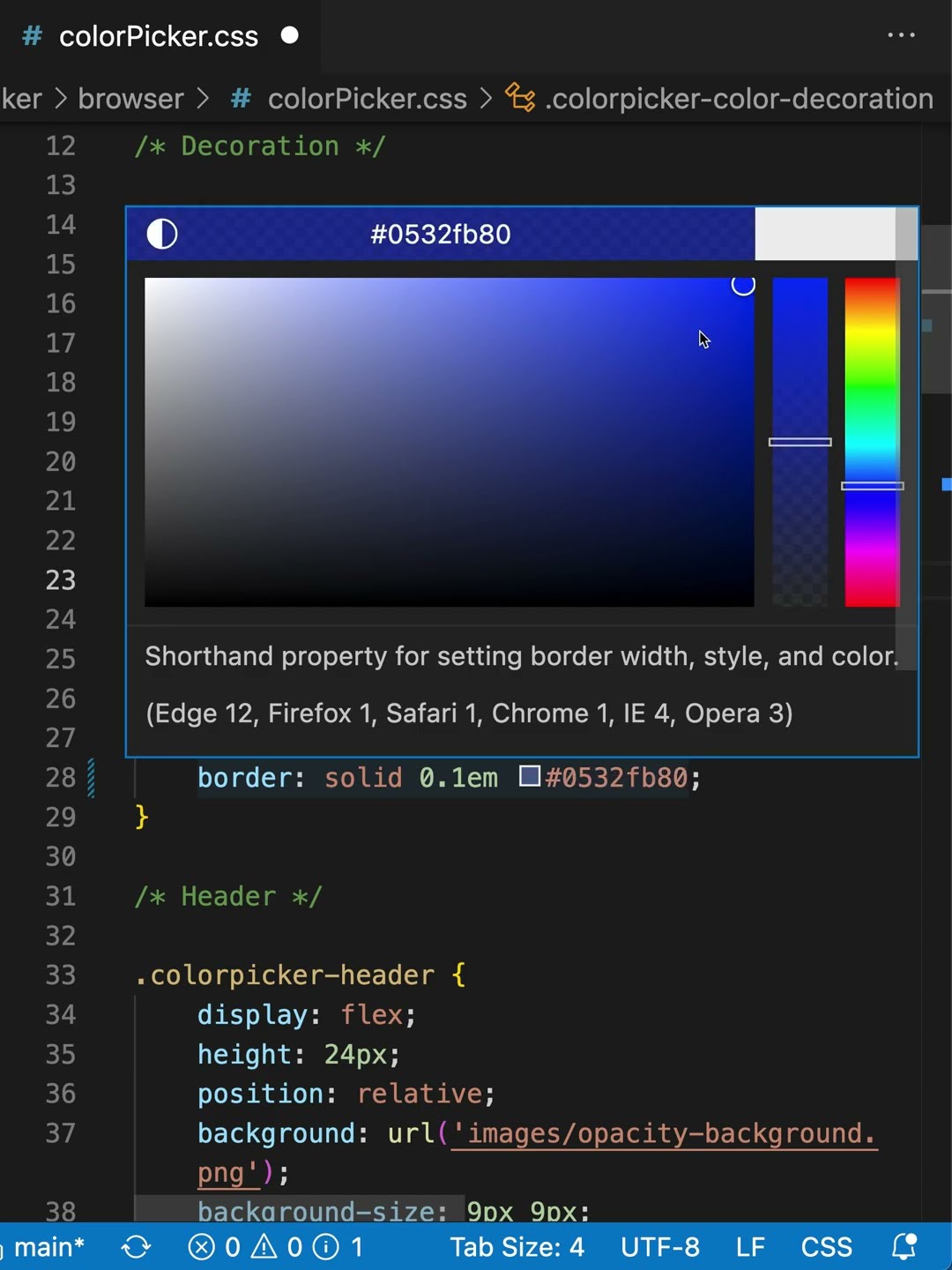This screenshot has height=1270, width=952.
Task: Change end of line sequence LF
Action: 750,1247
